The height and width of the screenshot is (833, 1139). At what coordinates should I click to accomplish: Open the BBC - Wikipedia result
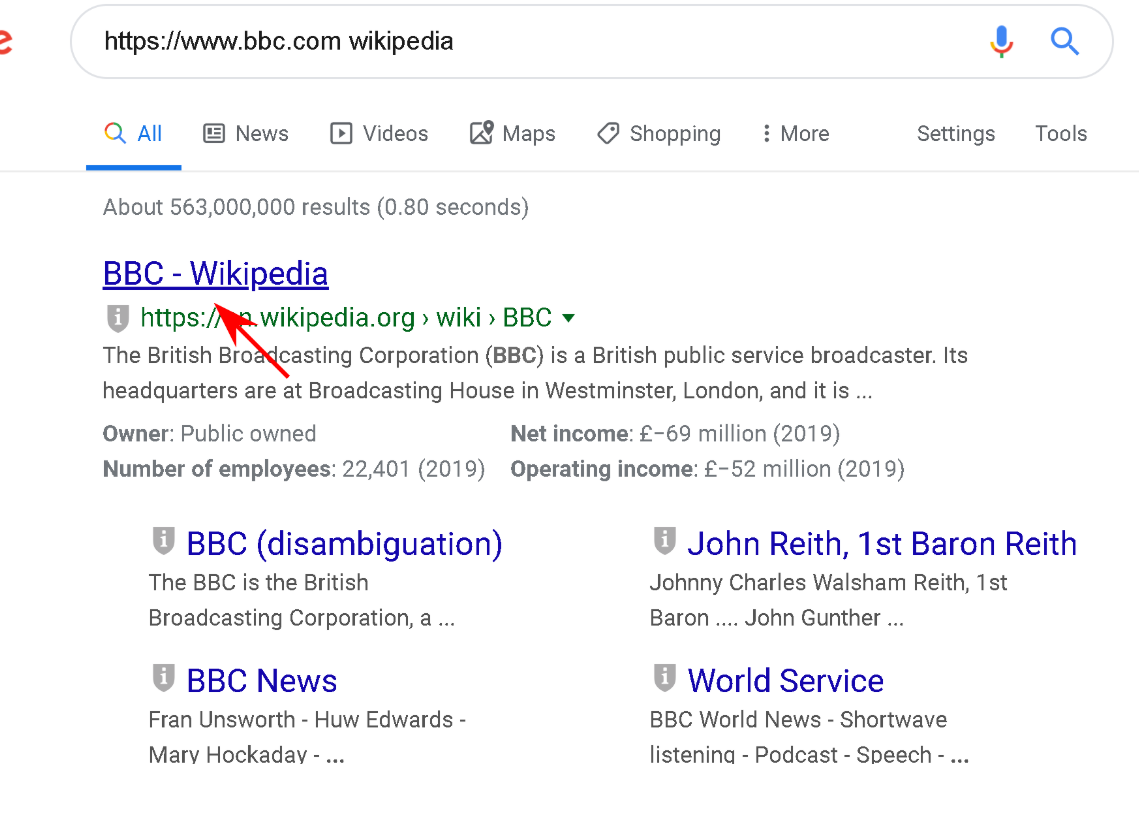click(x=215, y=274)
